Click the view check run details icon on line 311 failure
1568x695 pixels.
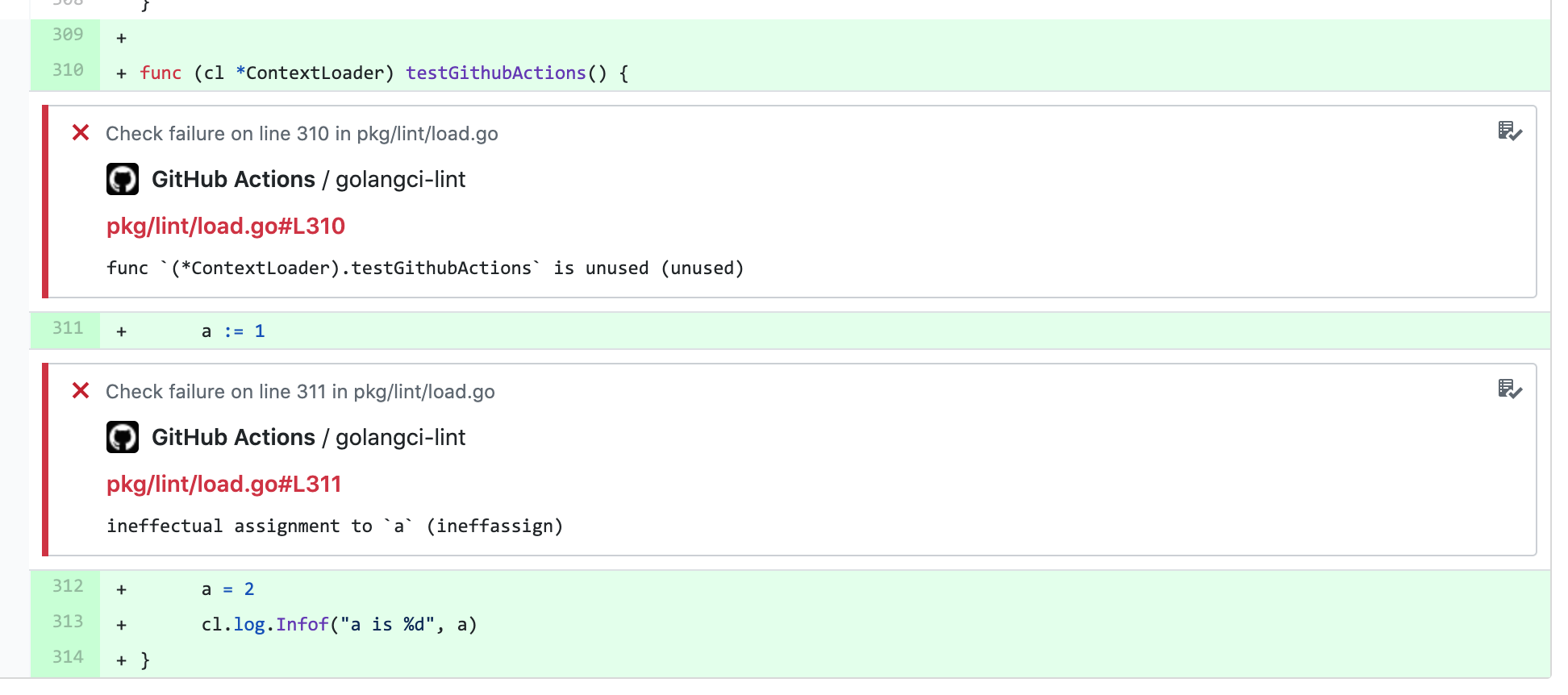[1509, 391]
